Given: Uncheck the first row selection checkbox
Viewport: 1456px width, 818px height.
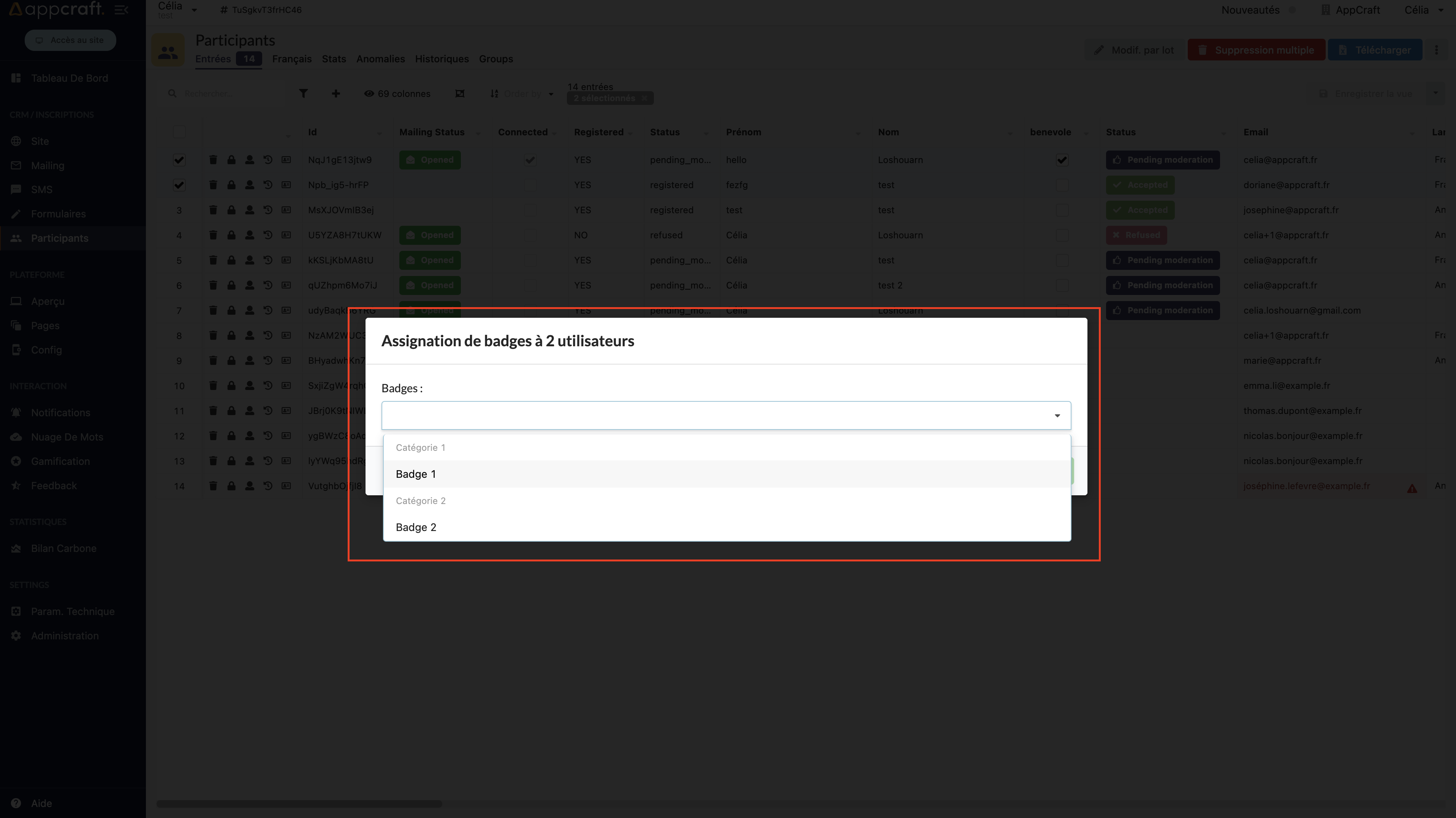Looking at the screenshot, I should (x=179, y=160).
